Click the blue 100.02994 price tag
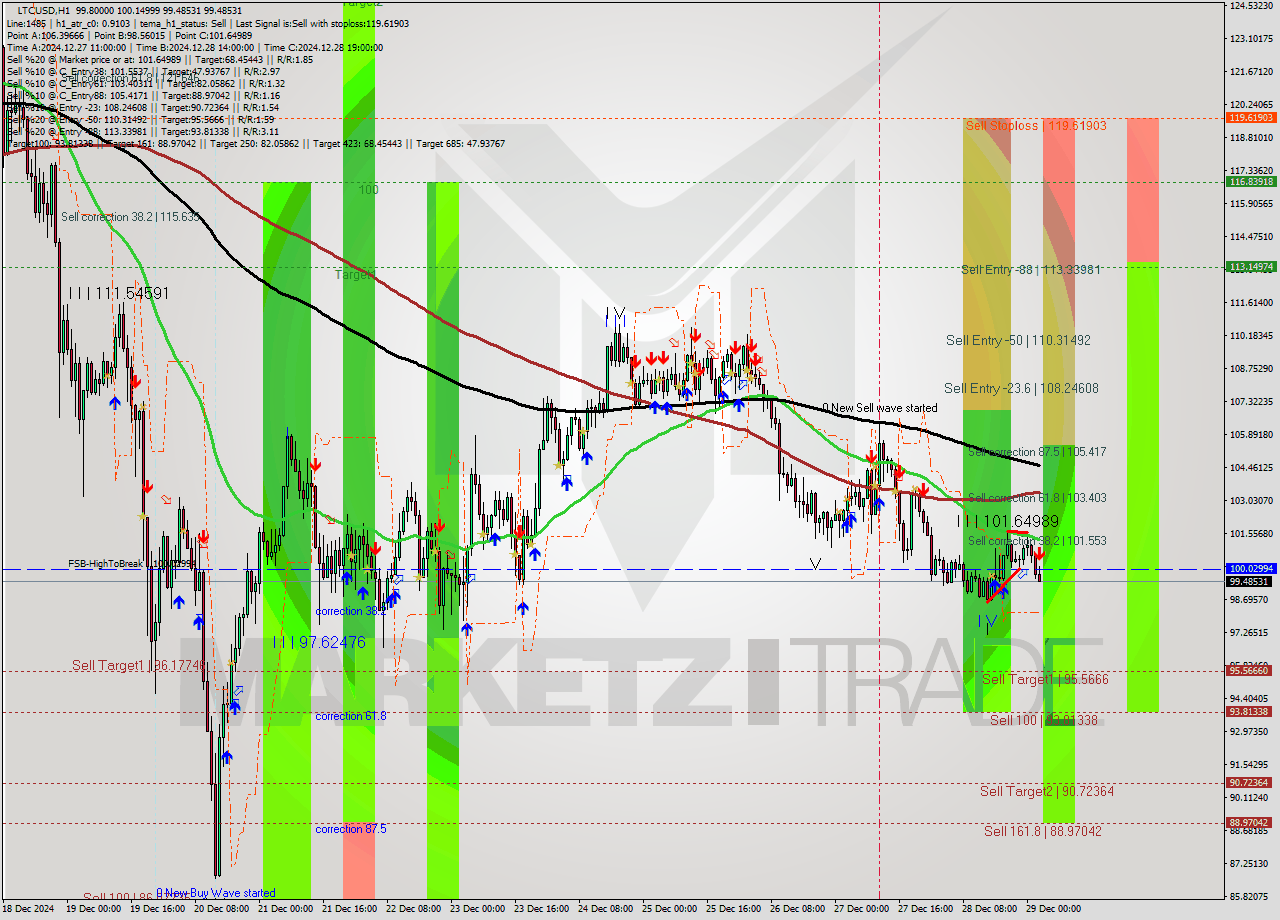 click(x=1250, y=569)
